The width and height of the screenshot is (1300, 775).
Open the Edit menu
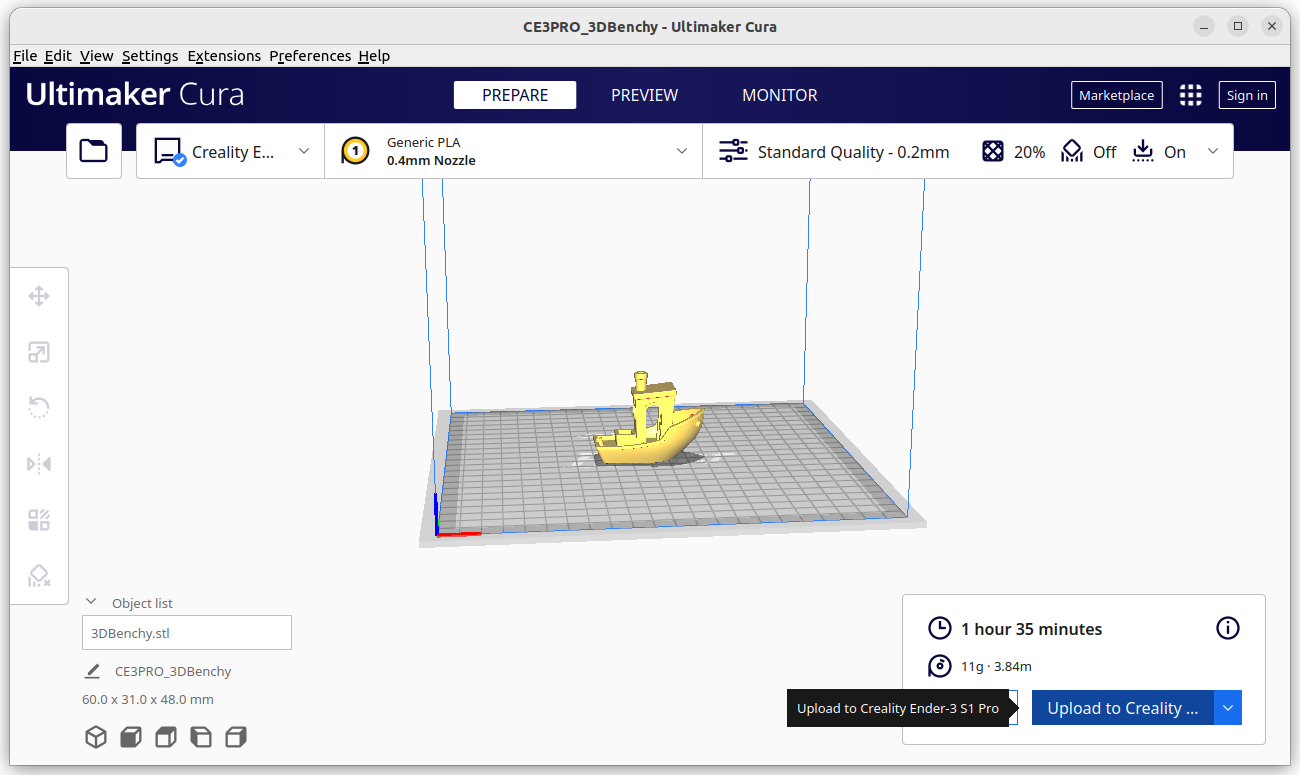(58, 56)
